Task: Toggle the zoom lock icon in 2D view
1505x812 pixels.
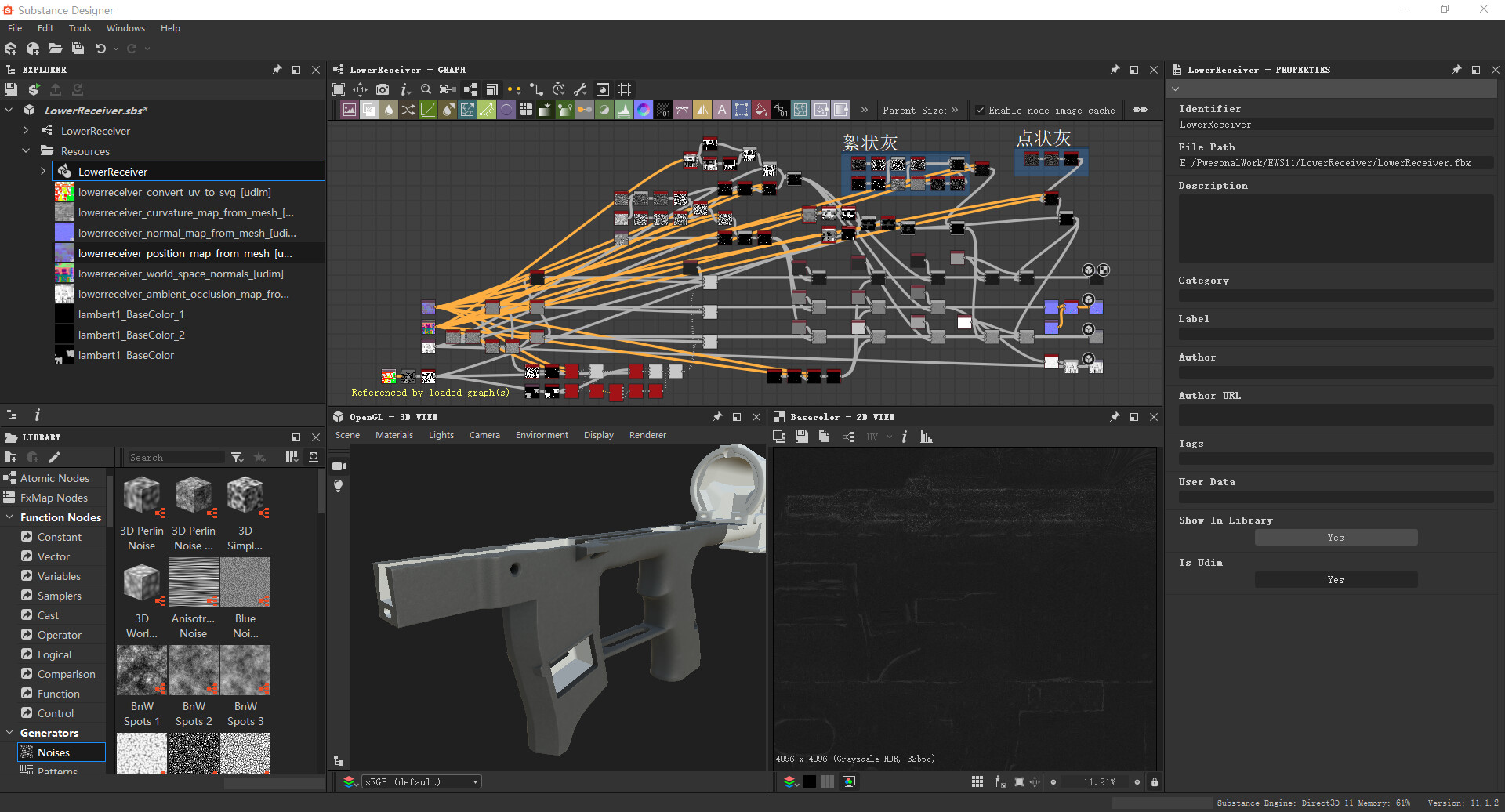Action: [1155, 781]
